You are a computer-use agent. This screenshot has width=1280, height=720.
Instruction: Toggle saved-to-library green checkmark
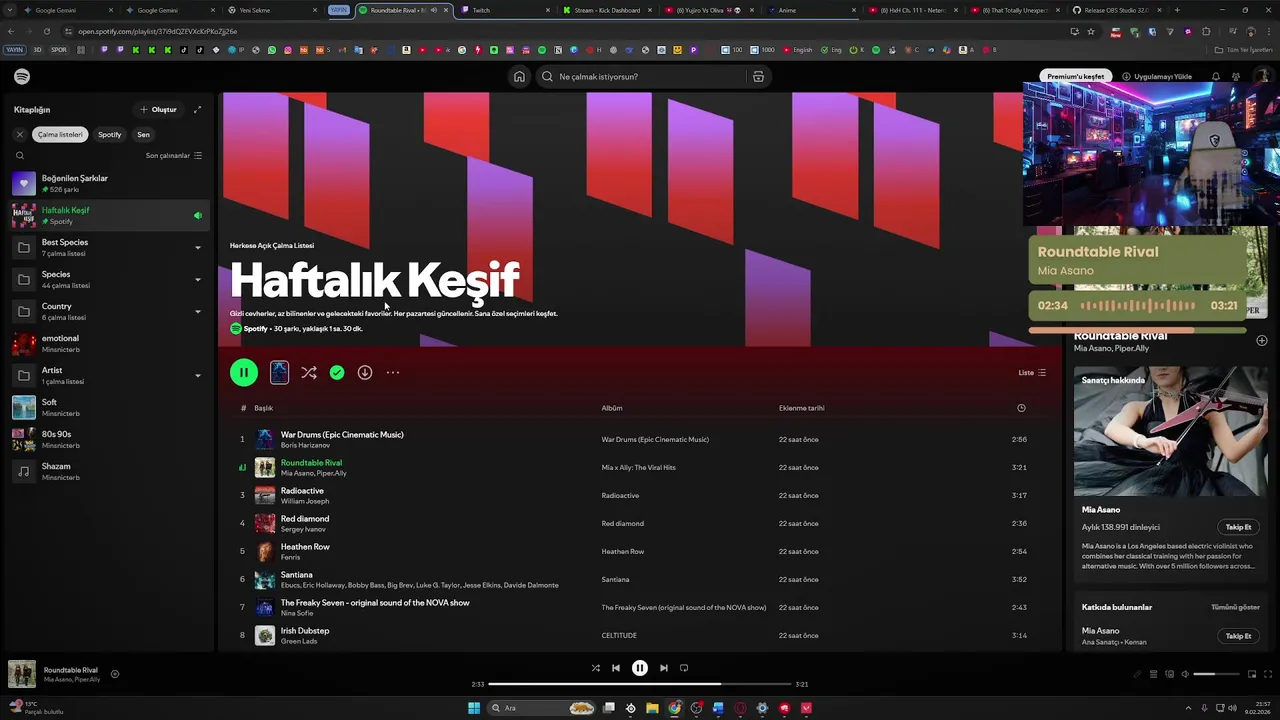tap(337, 372)
